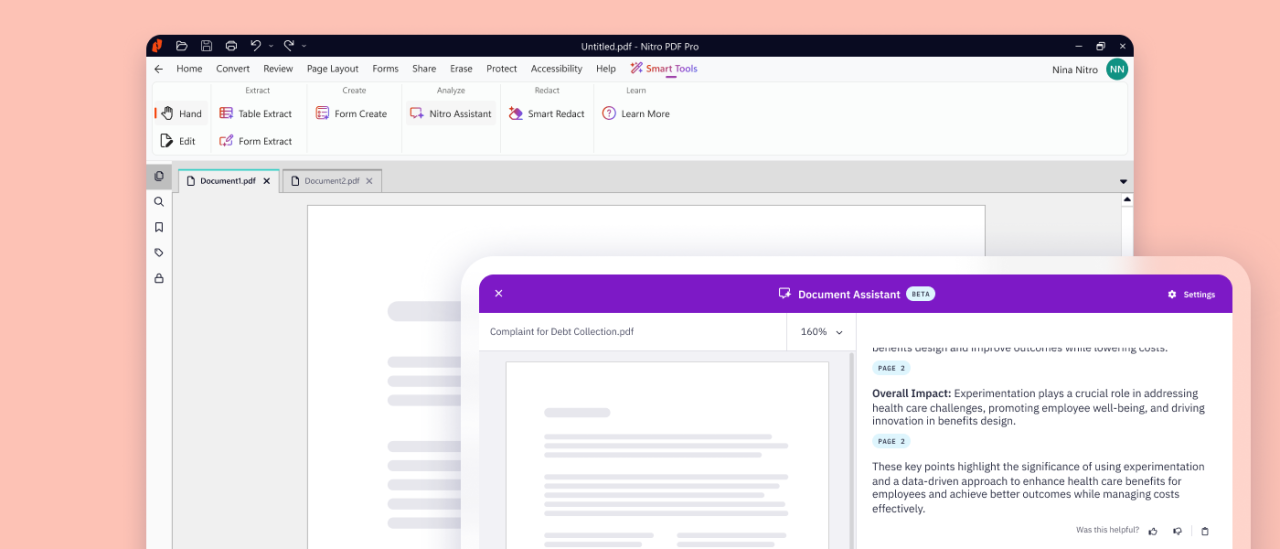Open the Pages panel in sidebar

tap(159, 176)
